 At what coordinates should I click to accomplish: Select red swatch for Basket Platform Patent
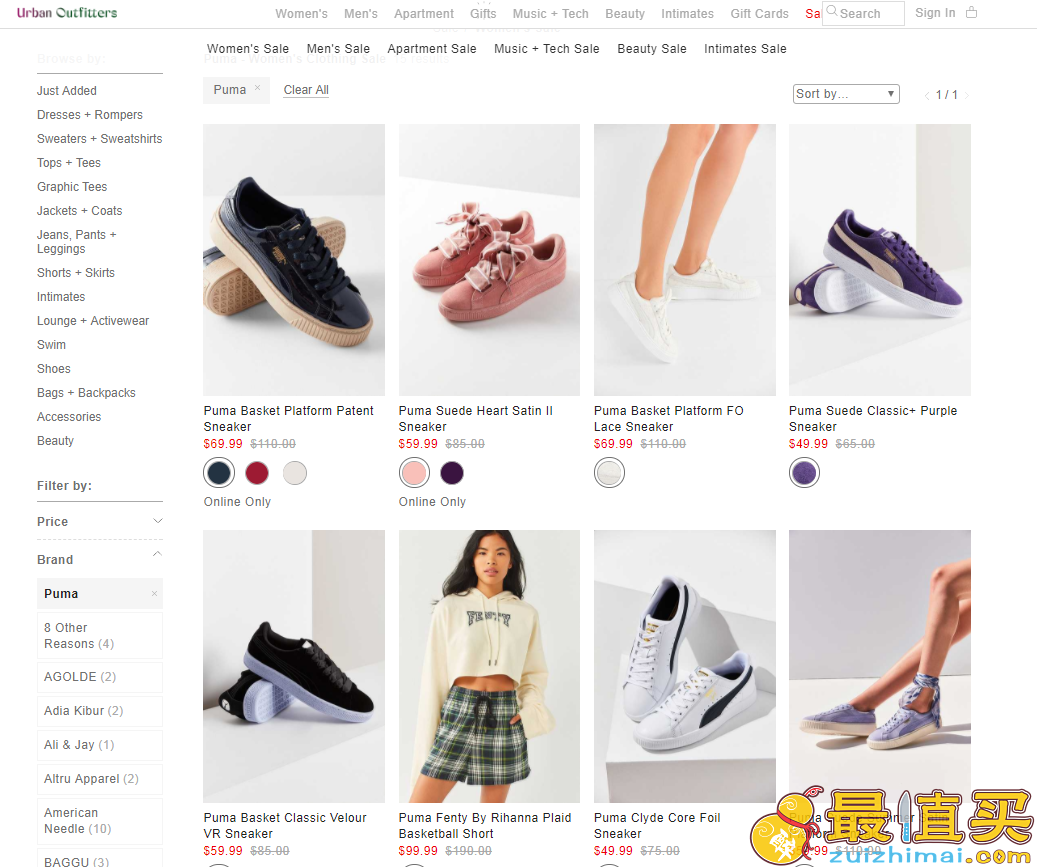(x=257, y=473)
